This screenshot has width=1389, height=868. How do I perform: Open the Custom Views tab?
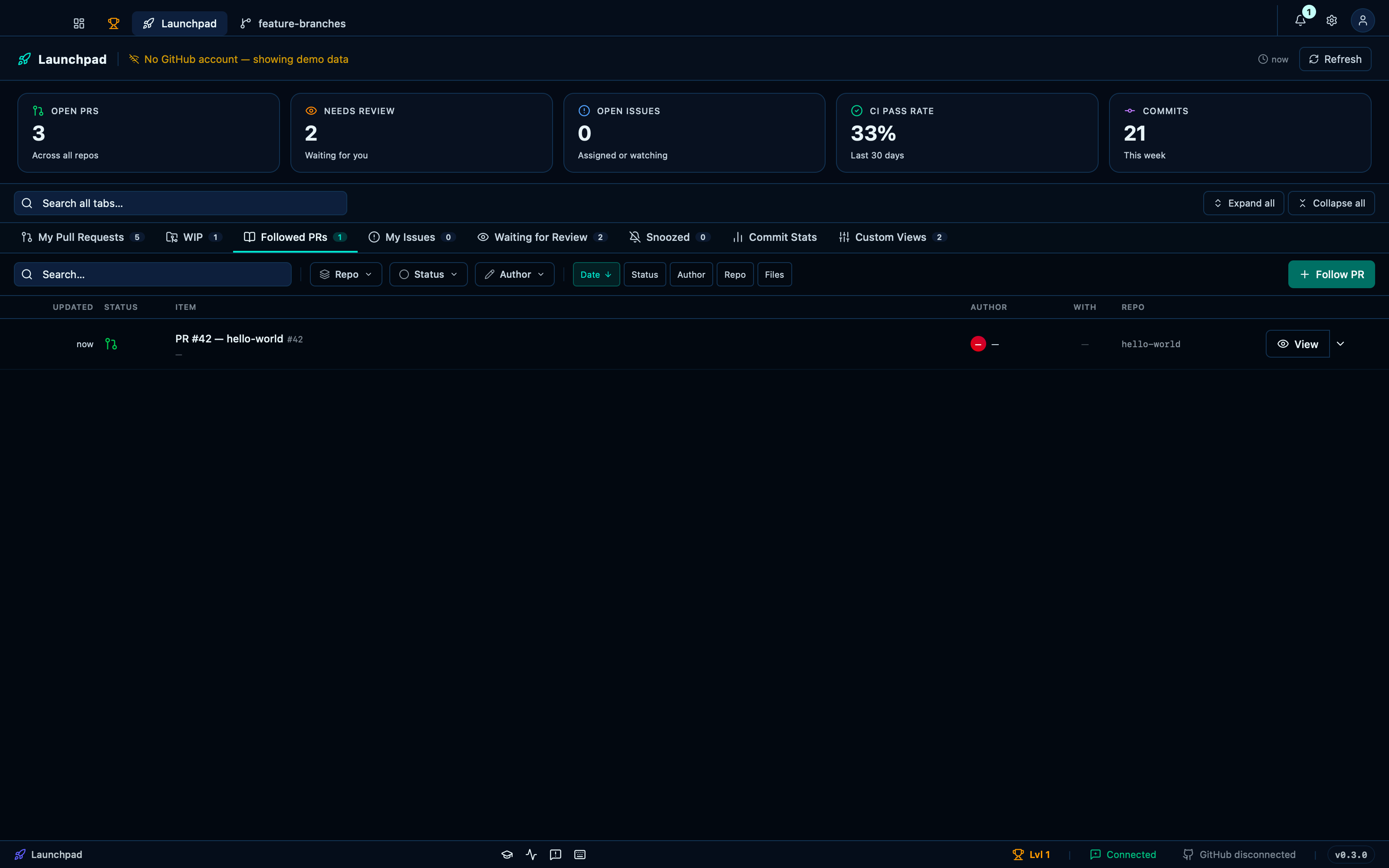point(892,237)
